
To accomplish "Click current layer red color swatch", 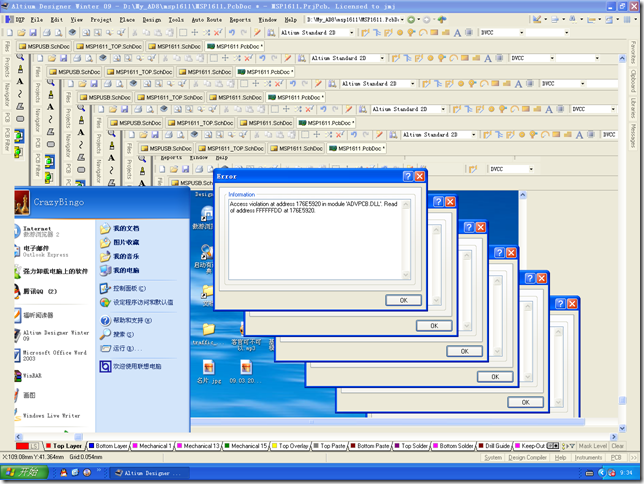I will tap(22, 446).
